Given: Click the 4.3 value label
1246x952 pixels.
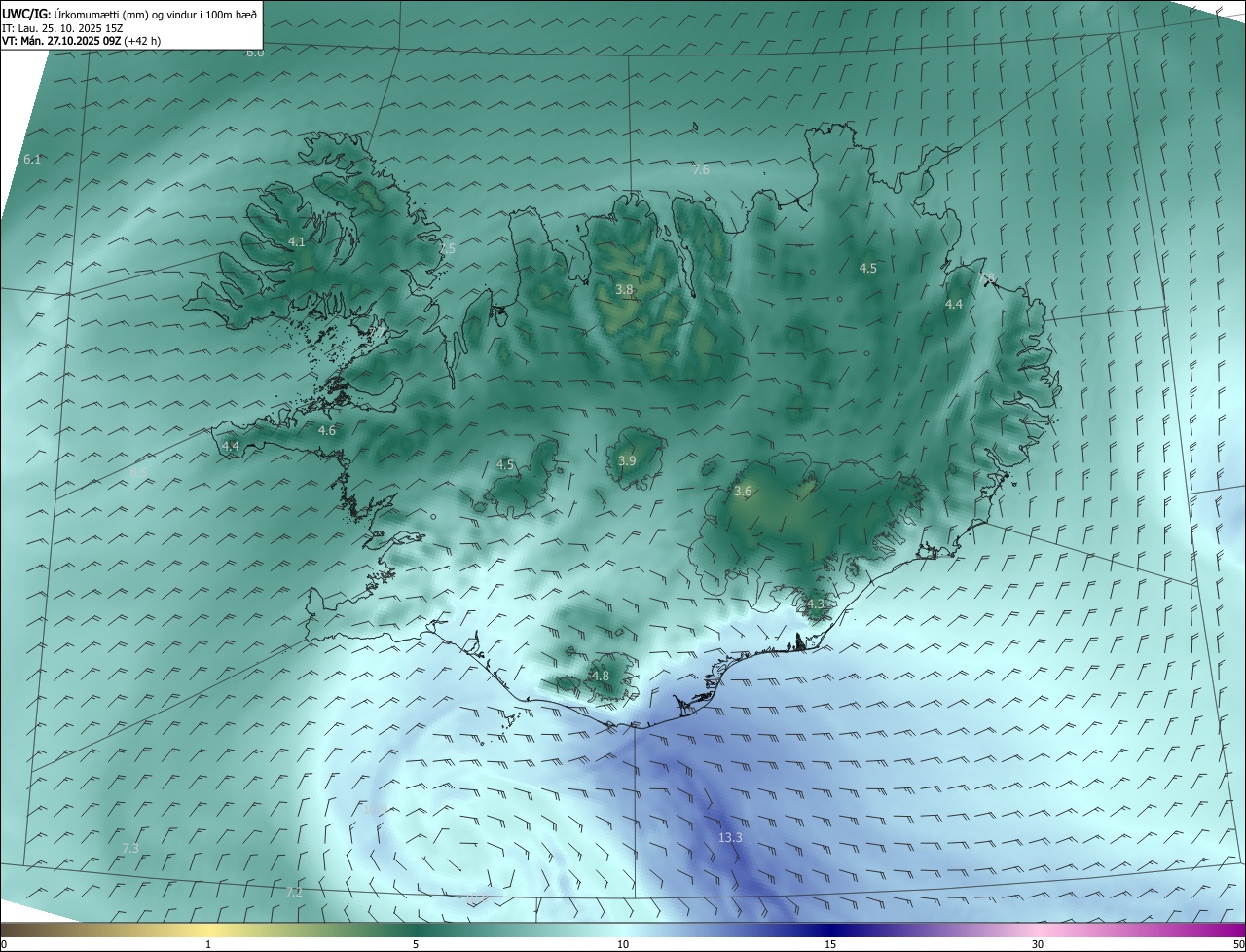Looking at the screenshot, I should click(x=815, y=604).
